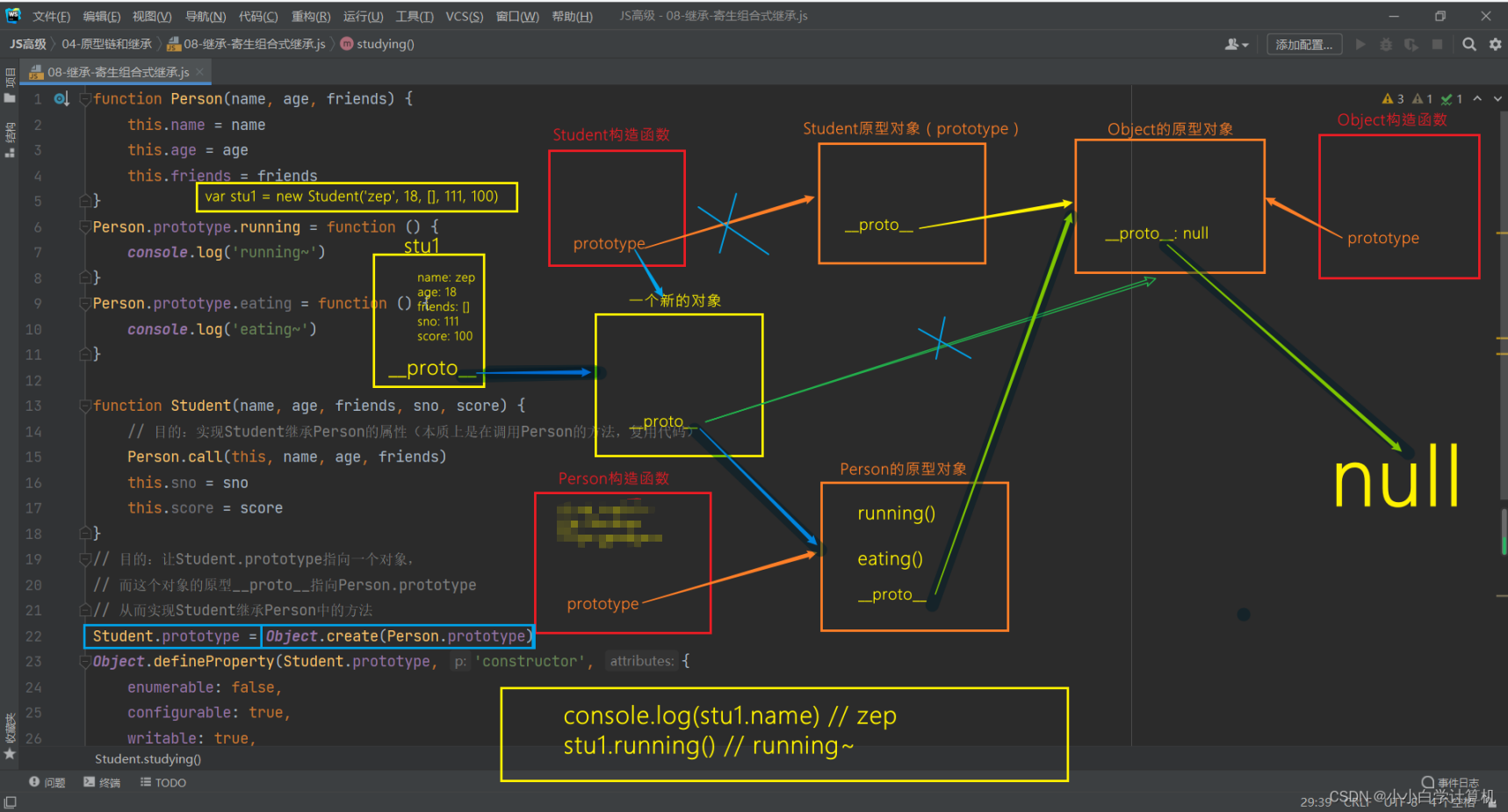Click code line 22 Student.prototype text
1508x812 pixels.
[x=166, y=636]
